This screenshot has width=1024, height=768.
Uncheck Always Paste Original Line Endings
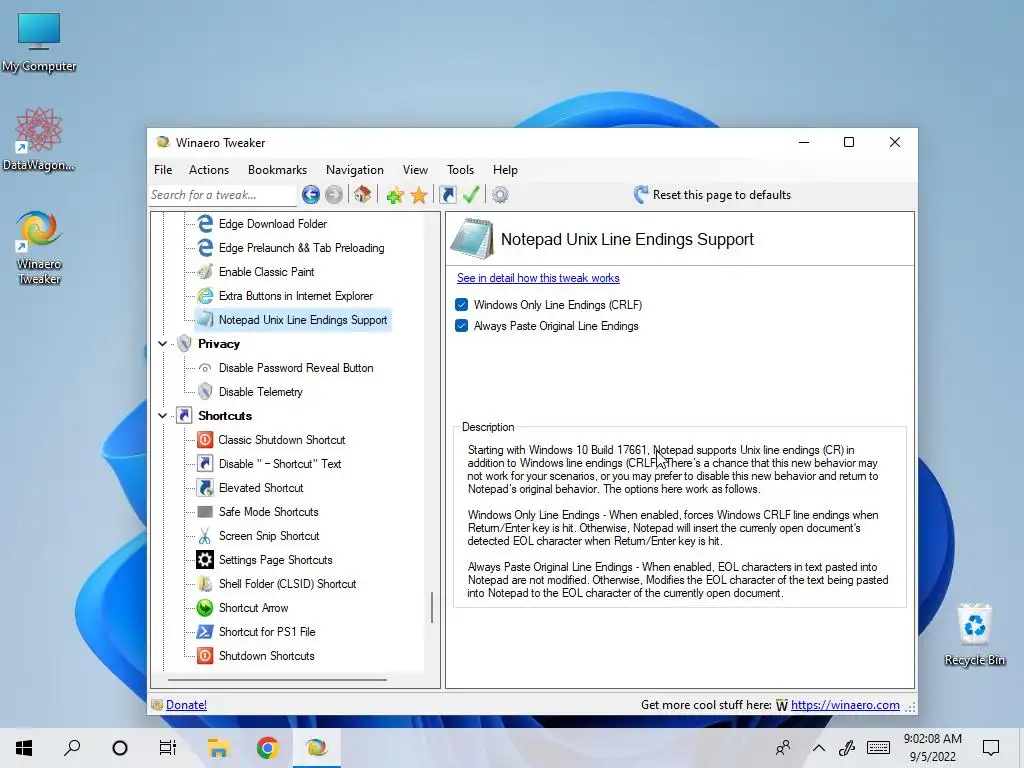pos(462,326)
